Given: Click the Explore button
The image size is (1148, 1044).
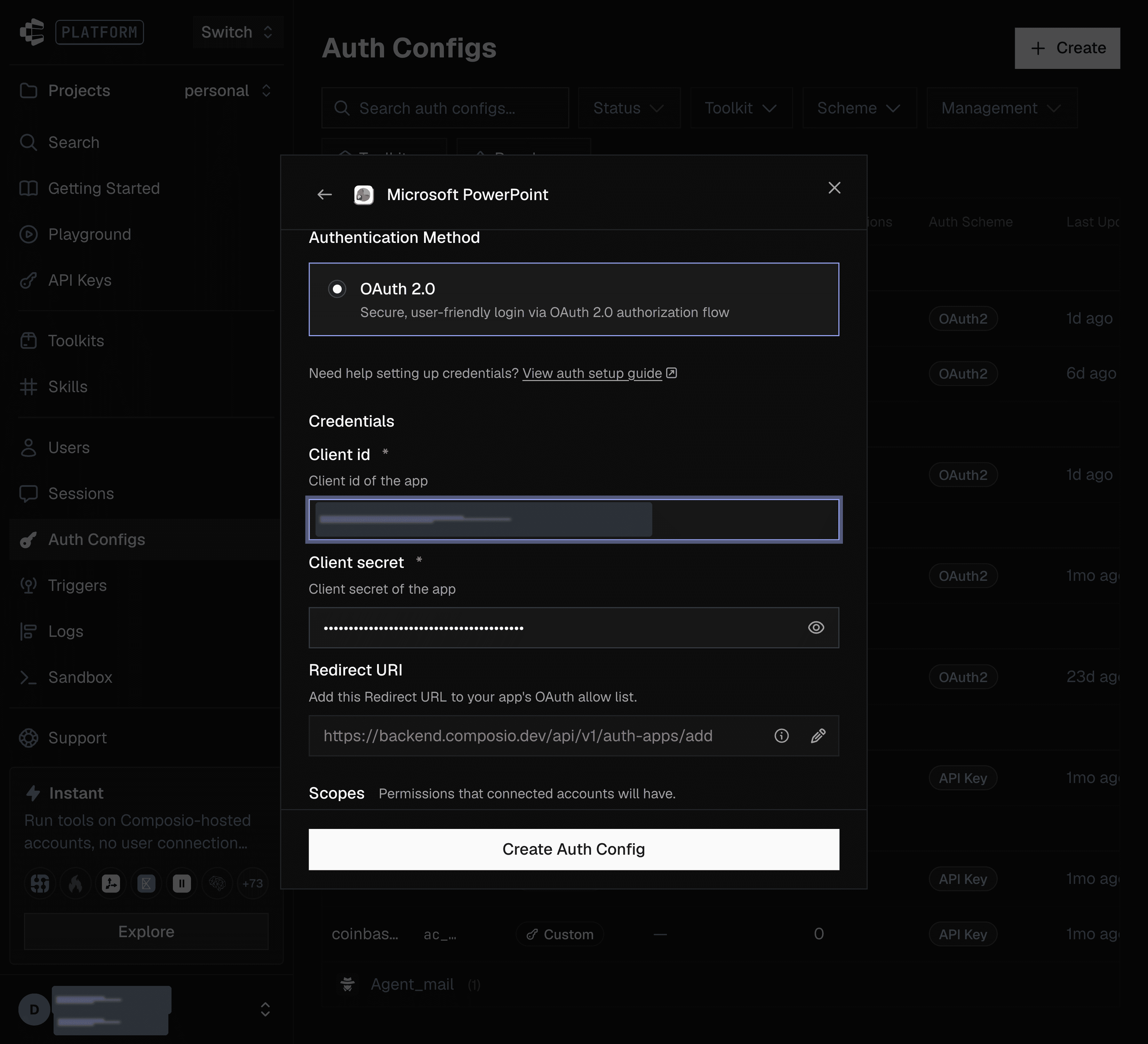Looking at the screenshot, I should [x=146, y=931].
